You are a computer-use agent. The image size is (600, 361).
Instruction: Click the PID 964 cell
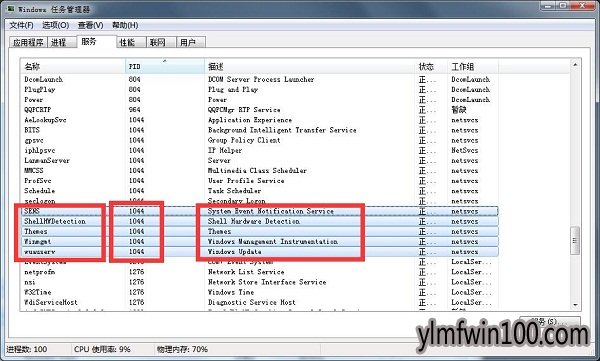click(x=135, y=109)
